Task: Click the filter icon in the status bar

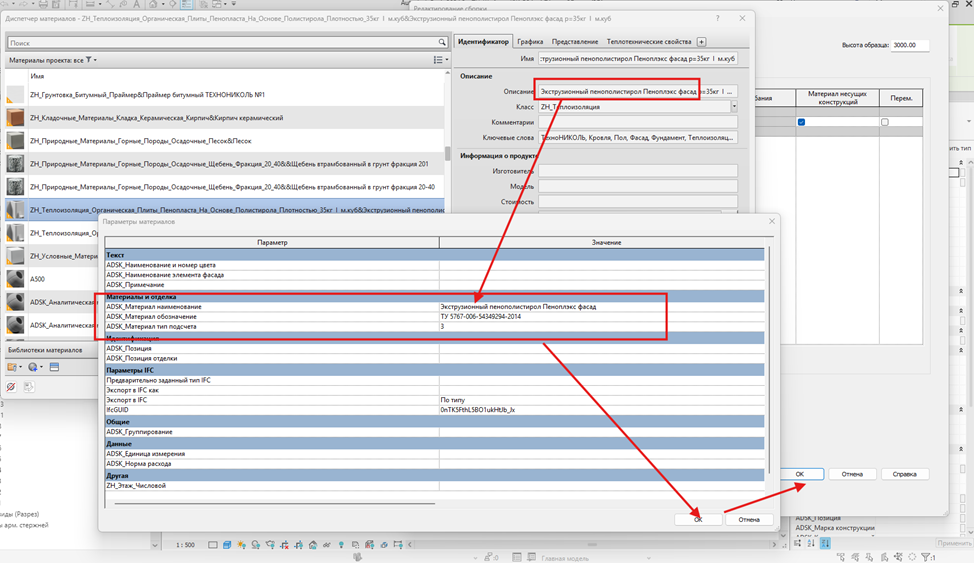Action: [928, 557]
